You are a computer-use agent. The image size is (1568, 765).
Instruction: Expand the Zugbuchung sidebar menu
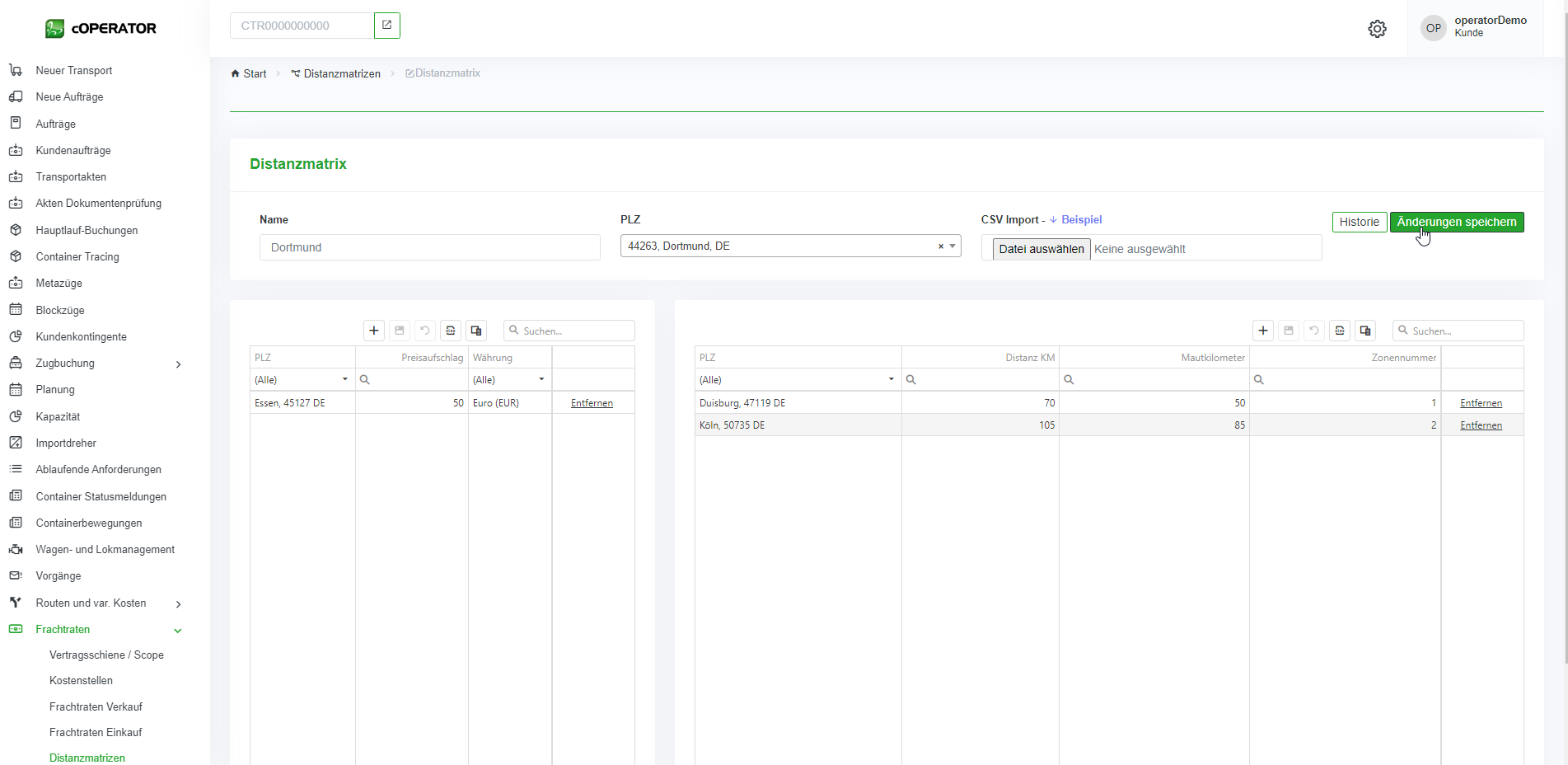point(178,364)
